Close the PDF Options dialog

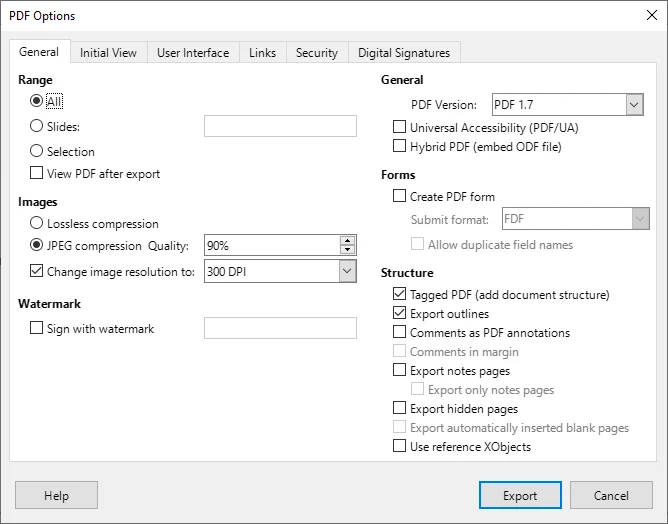pos(651,15)
